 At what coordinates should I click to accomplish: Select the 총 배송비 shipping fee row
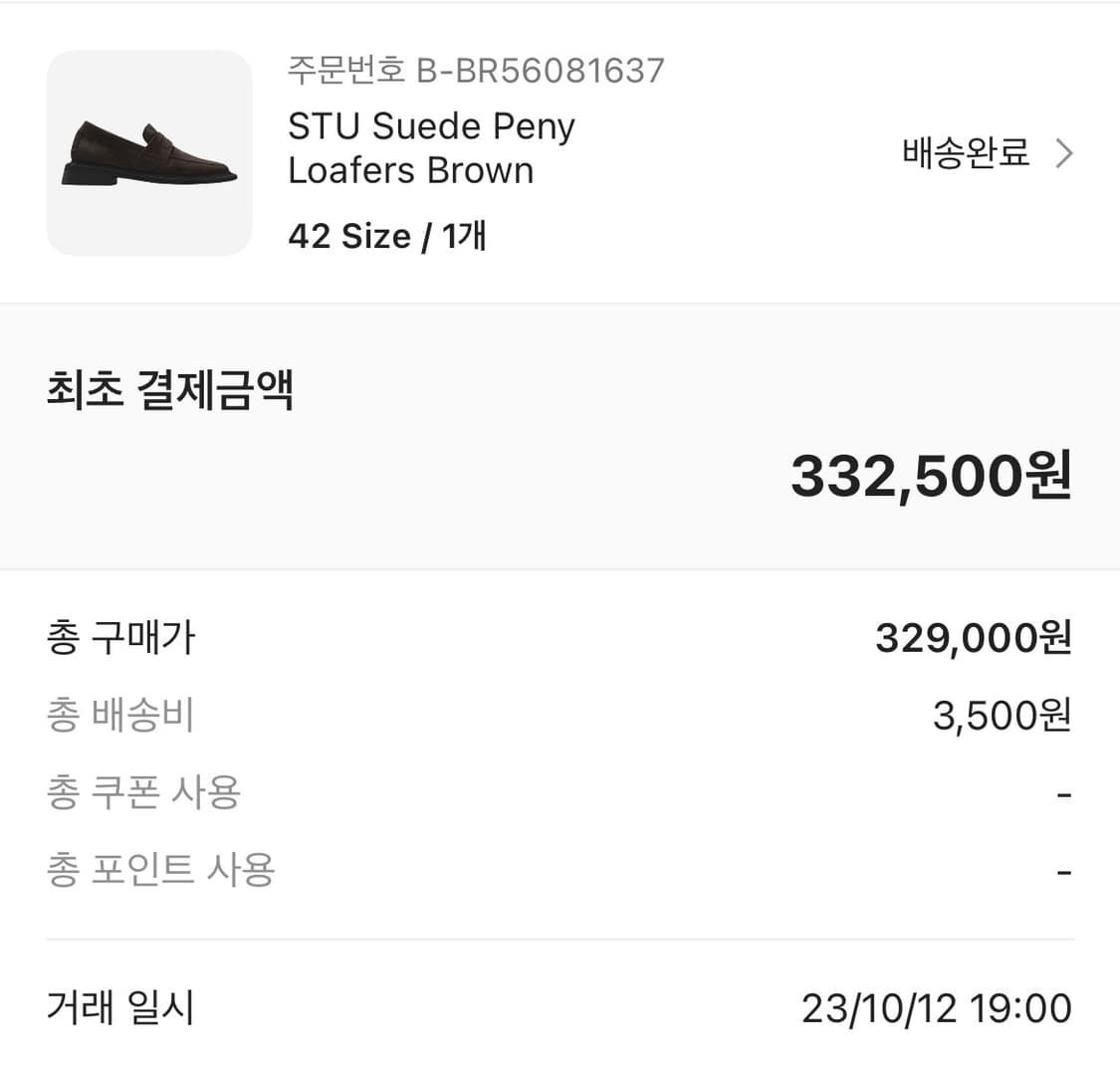(x=118, y=715)
